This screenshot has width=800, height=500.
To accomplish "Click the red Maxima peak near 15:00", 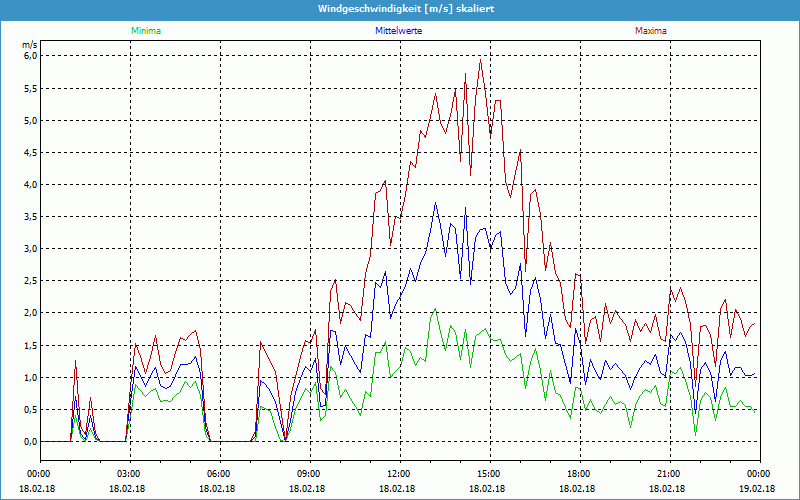I will coord(480,60).
